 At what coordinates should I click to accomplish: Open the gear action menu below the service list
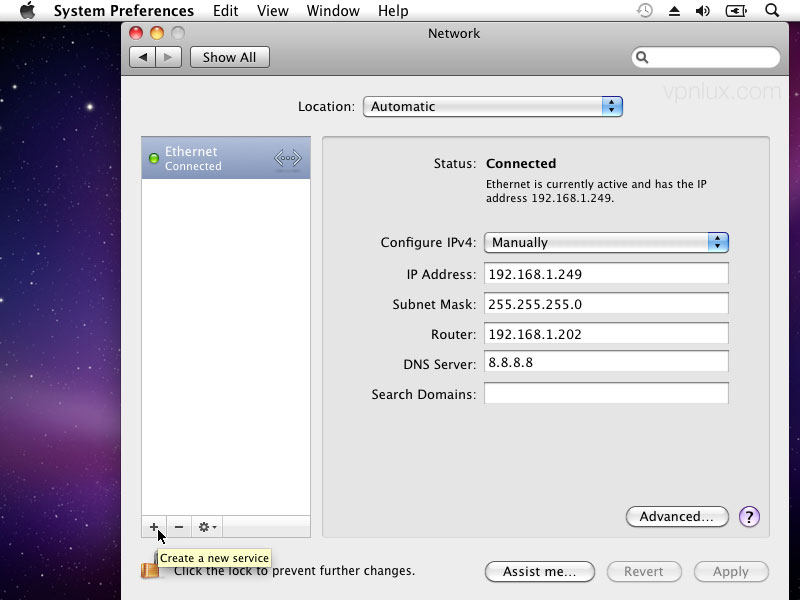207,527
